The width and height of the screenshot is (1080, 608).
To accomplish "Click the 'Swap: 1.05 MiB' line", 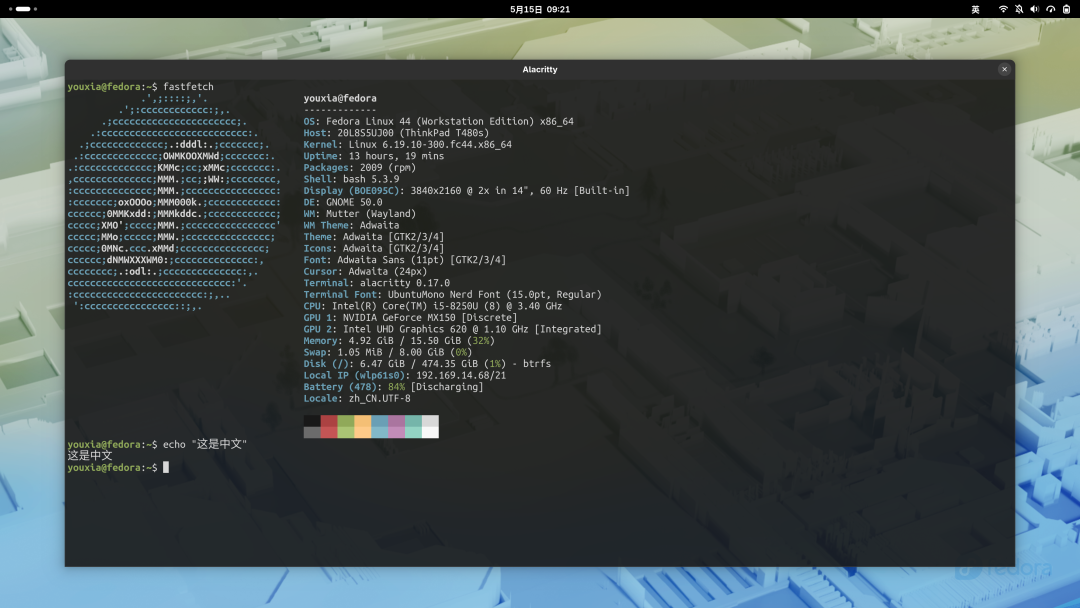I will click(x=388, y=353).
